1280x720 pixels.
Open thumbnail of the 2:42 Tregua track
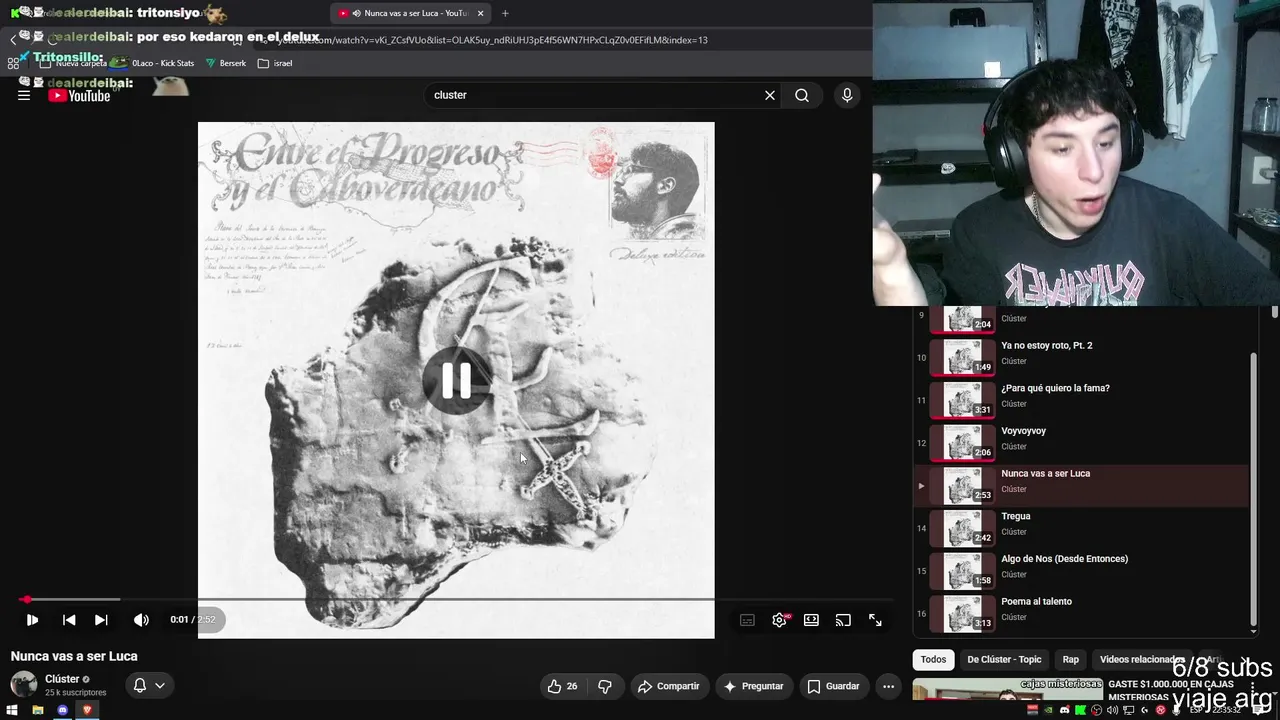(x=962, y=528)
